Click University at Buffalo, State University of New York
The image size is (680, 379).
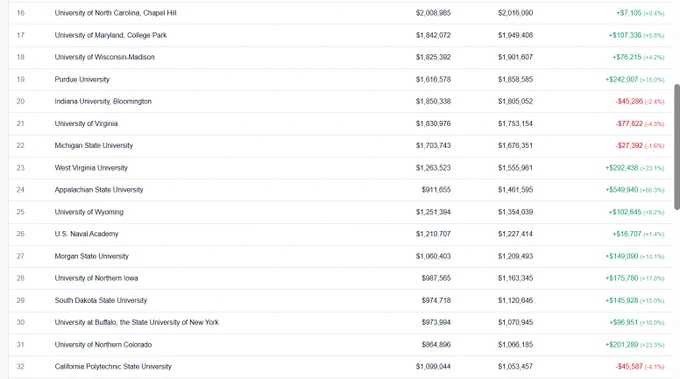[137, 323]
